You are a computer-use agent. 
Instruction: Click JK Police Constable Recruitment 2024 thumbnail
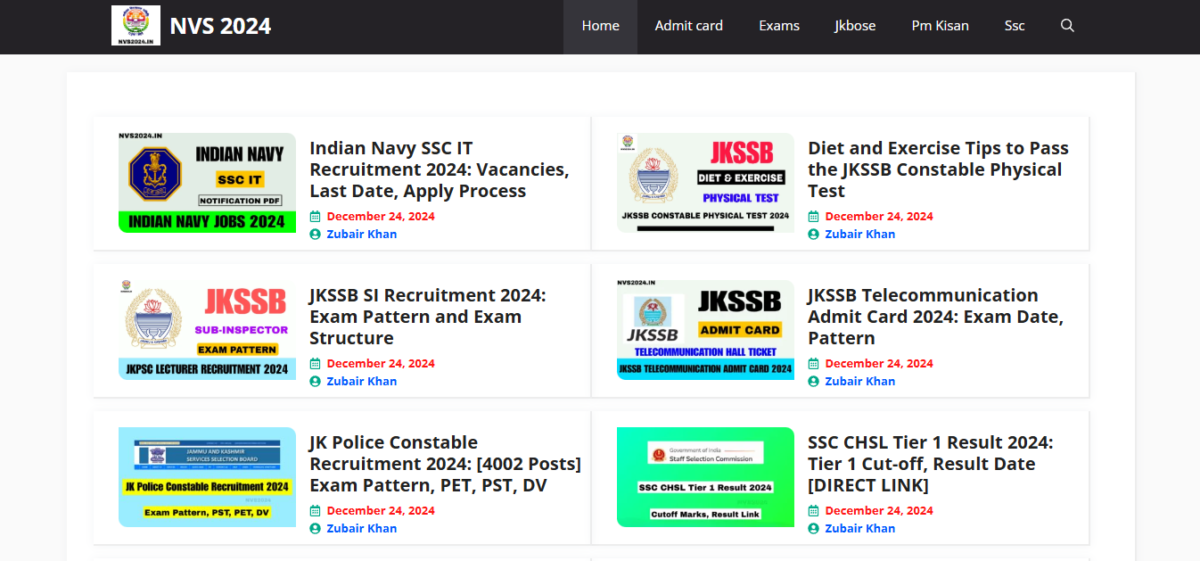[207, 477]
